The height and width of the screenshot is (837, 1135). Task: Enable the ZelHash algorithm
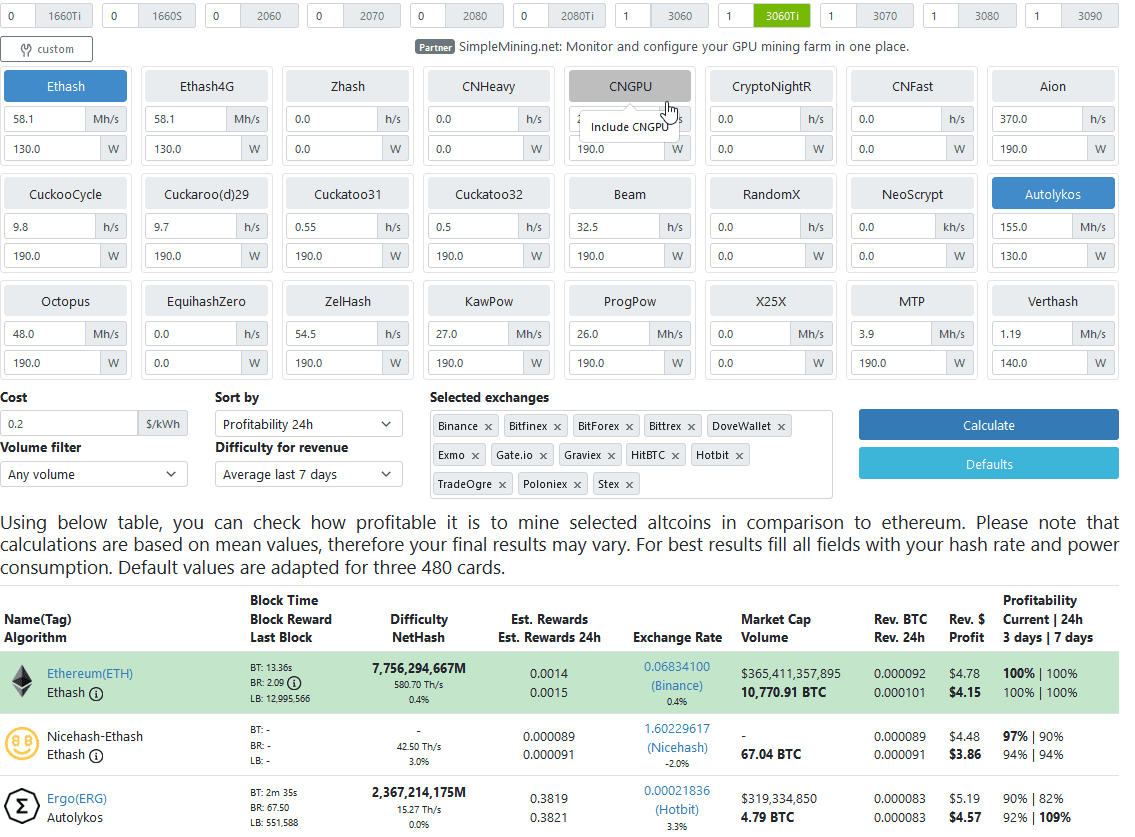347,301
